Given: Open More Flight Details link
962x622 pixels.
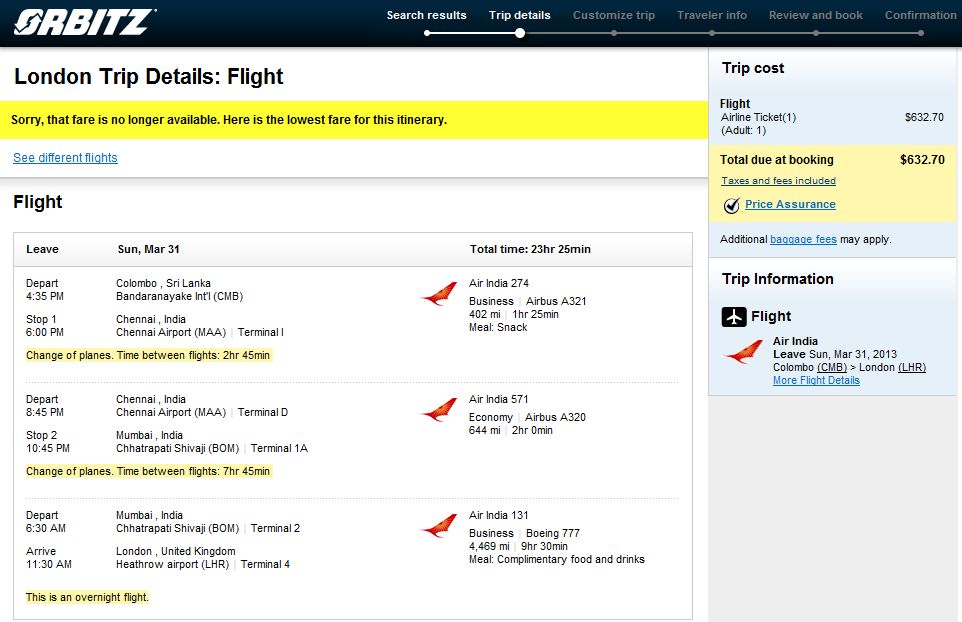Looking at the screenshot, I should tap(816, 380).
